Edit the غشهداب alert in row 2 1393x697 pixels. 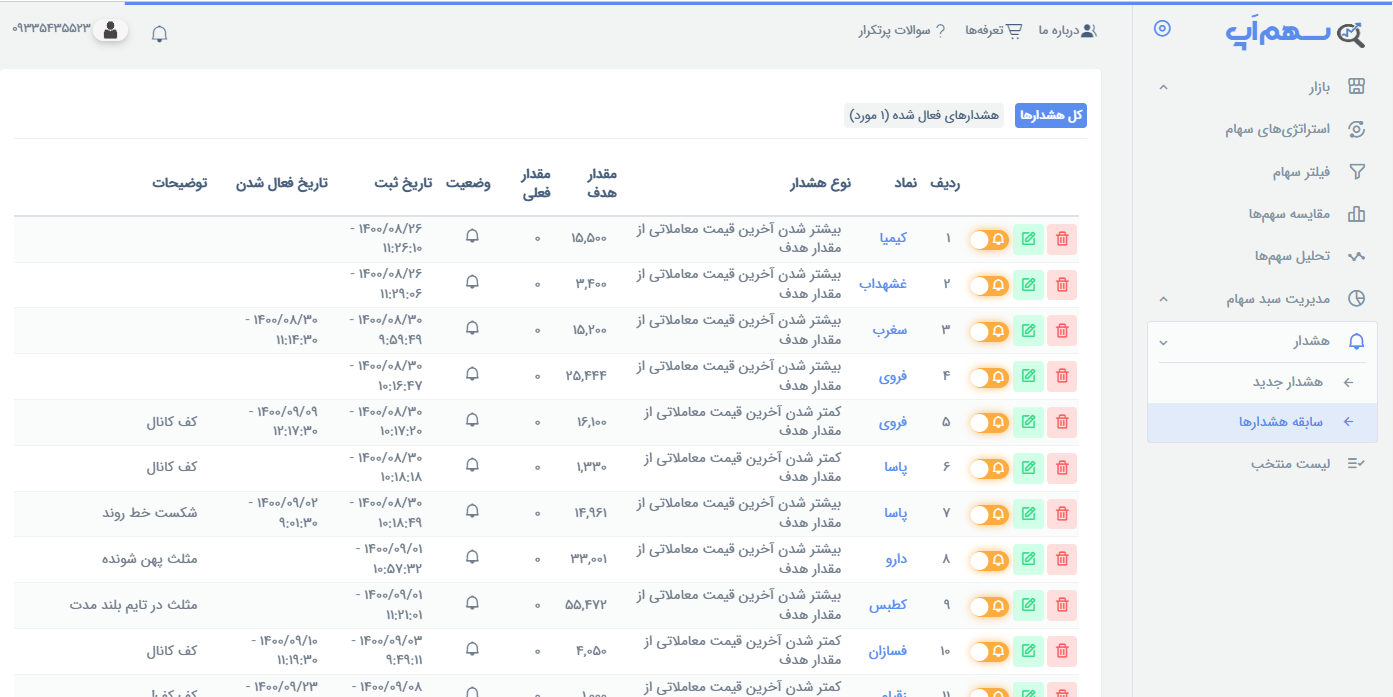click(1028, 285)
